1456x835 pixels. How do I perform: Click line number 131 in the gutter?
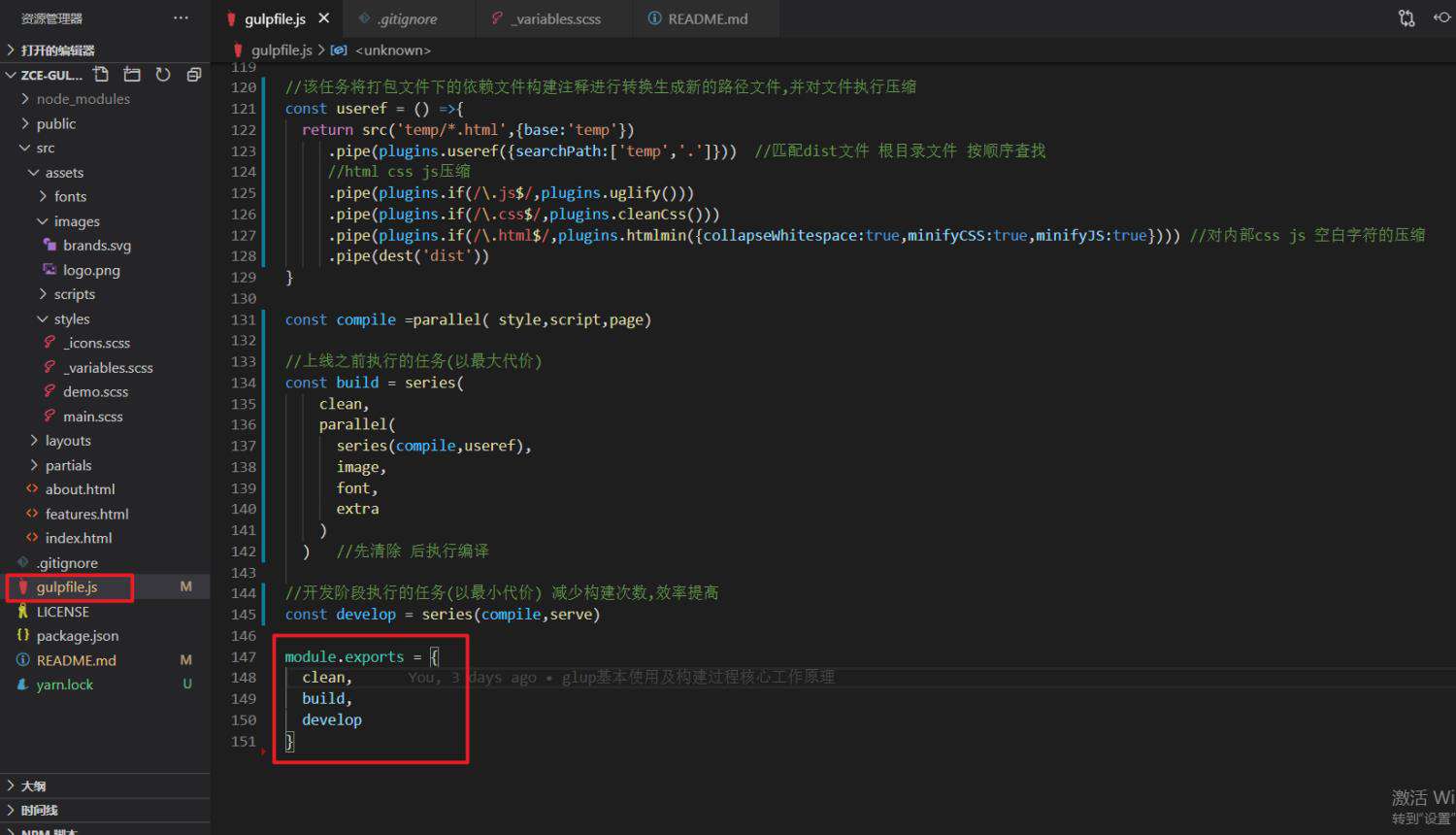tap(244, 319)
